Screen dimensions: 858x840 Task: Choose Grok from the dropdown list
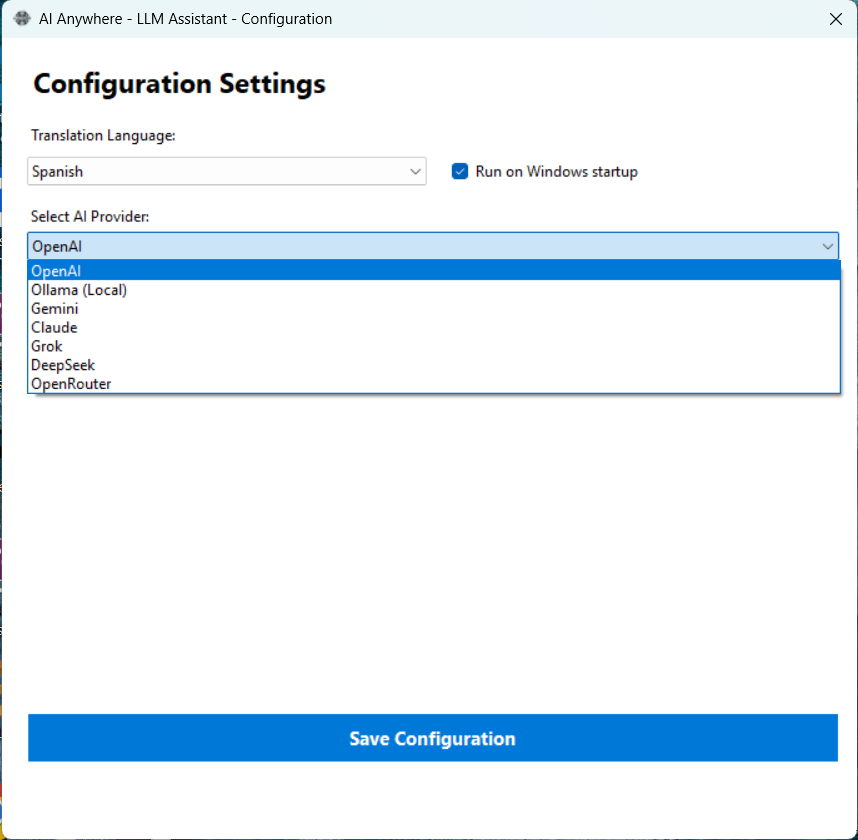click(434, 346)
